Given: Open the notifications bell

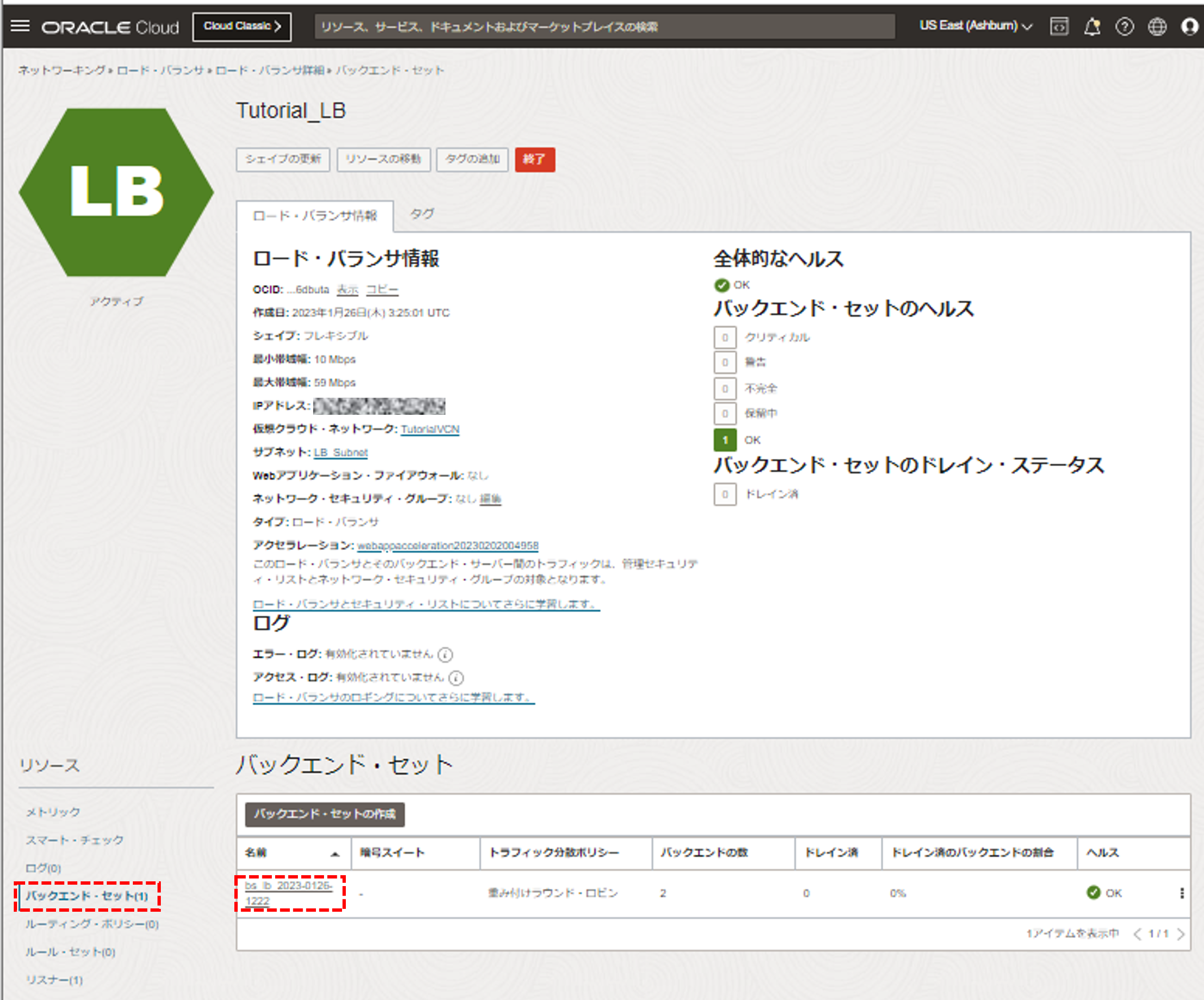Looking at the screenshot, I should pos(1092,26).
